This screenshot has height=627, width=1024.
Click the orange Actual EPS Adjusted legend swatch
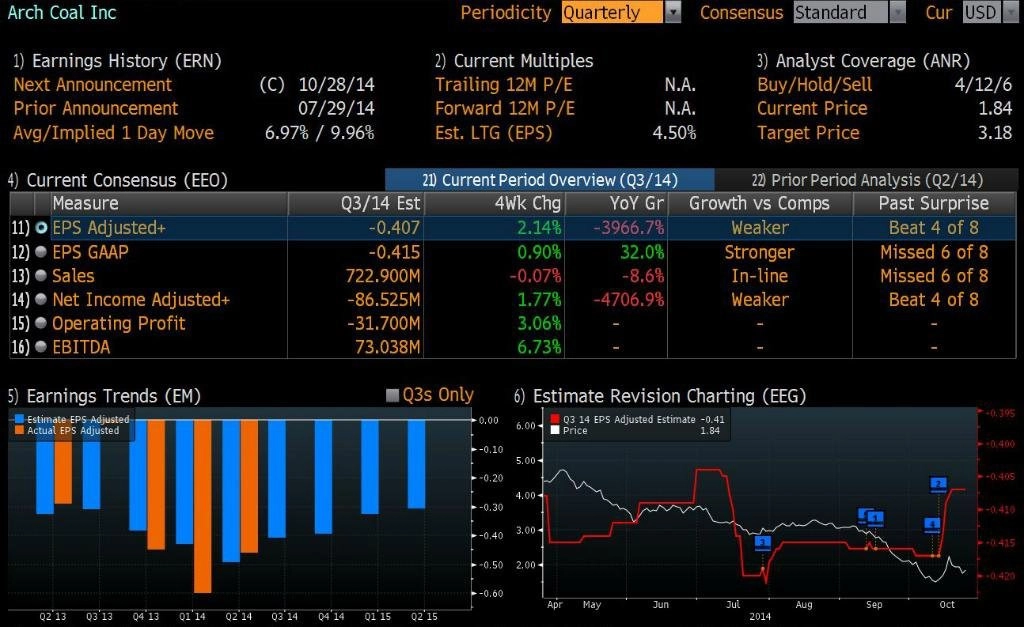20,430
